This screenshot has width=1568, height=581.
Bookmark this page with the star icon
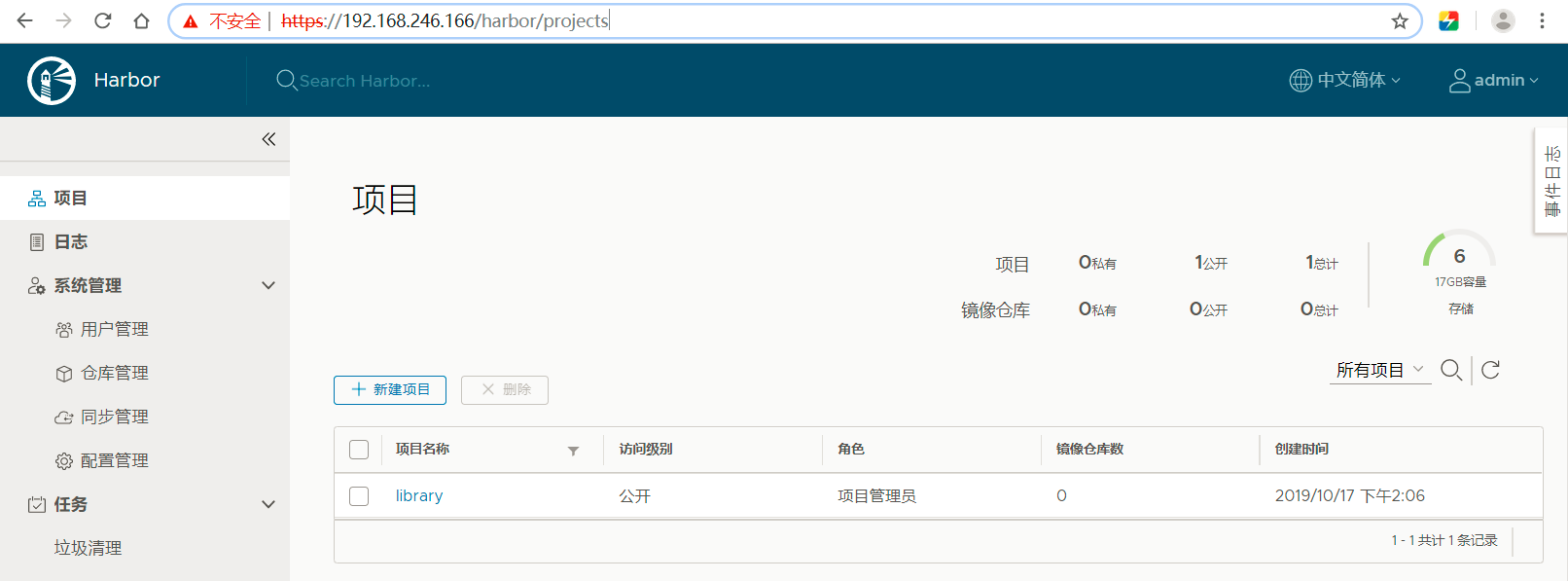click(1400, 20)
